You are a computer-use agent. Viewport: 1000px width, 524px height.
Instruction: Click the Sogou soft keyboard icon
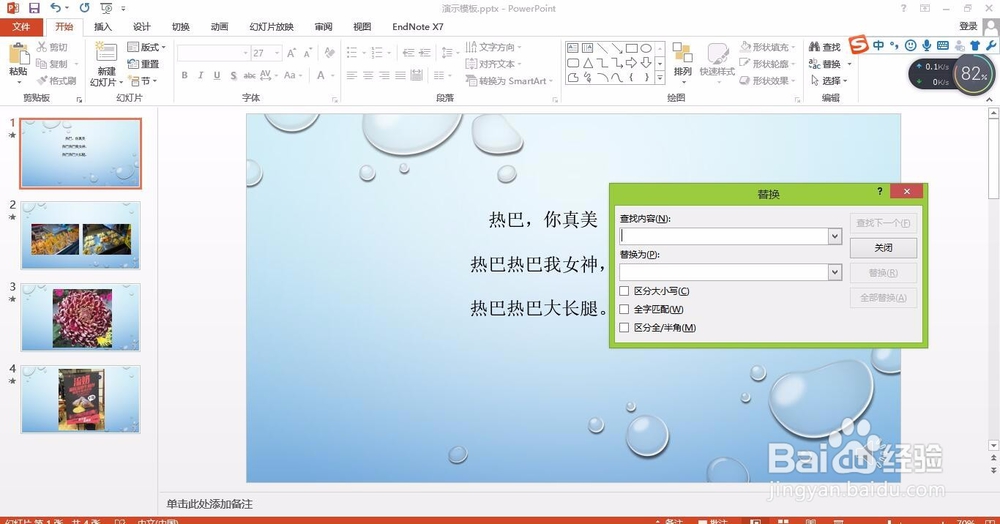point(943,45)
